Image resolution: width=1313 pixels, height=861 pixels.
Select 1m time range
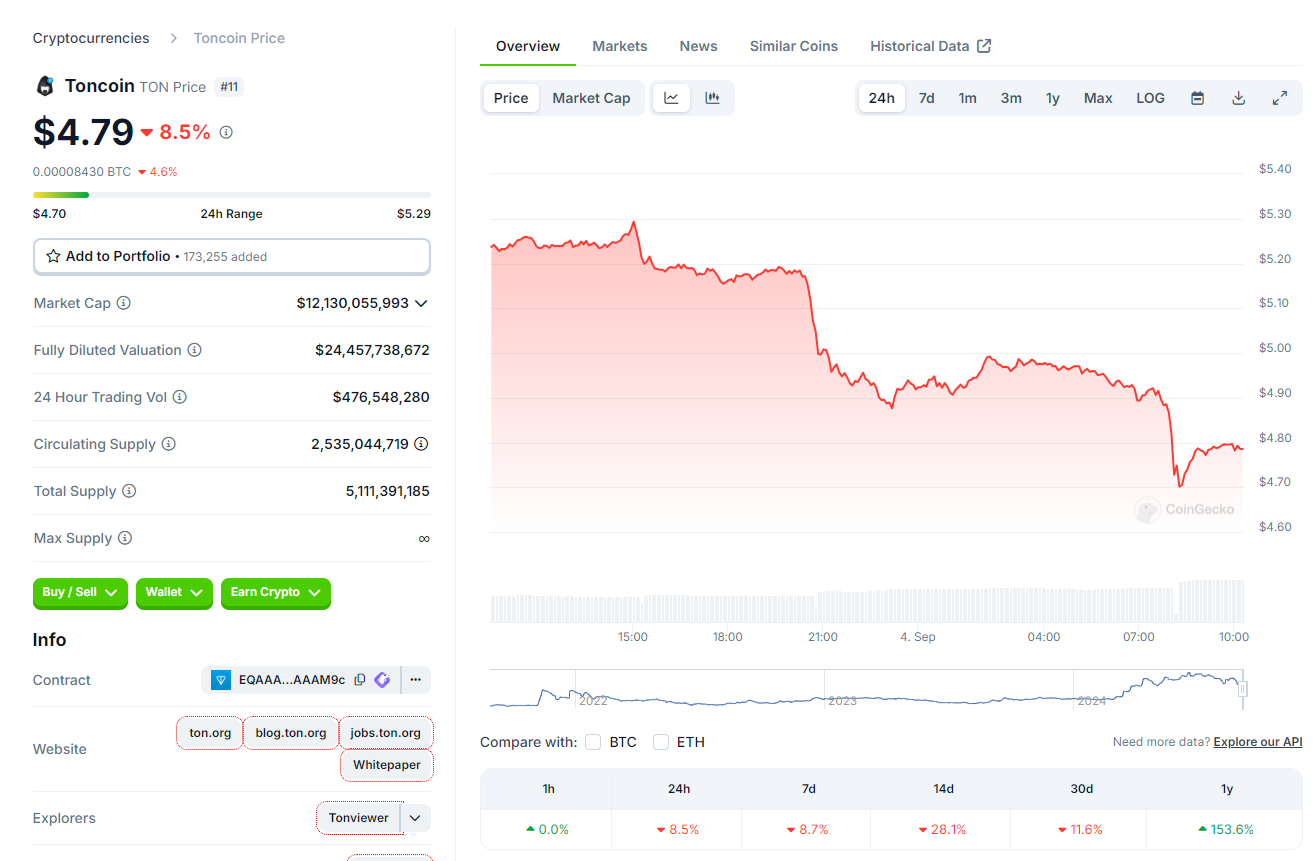pyautogui.click(x=967, y=98)
